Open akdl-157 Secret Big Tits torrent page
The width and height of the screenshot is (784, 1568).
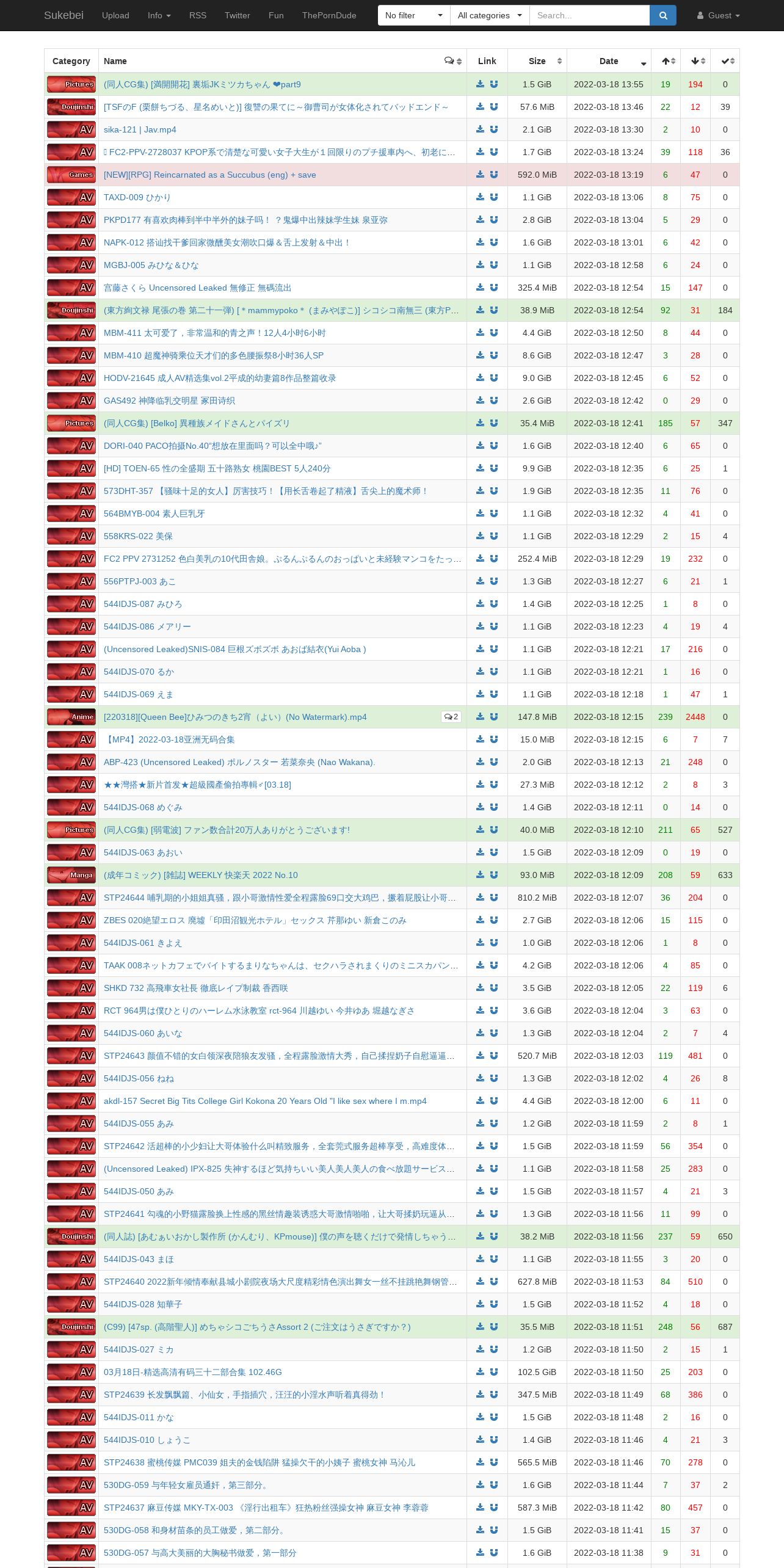(x=265, y=1101)
